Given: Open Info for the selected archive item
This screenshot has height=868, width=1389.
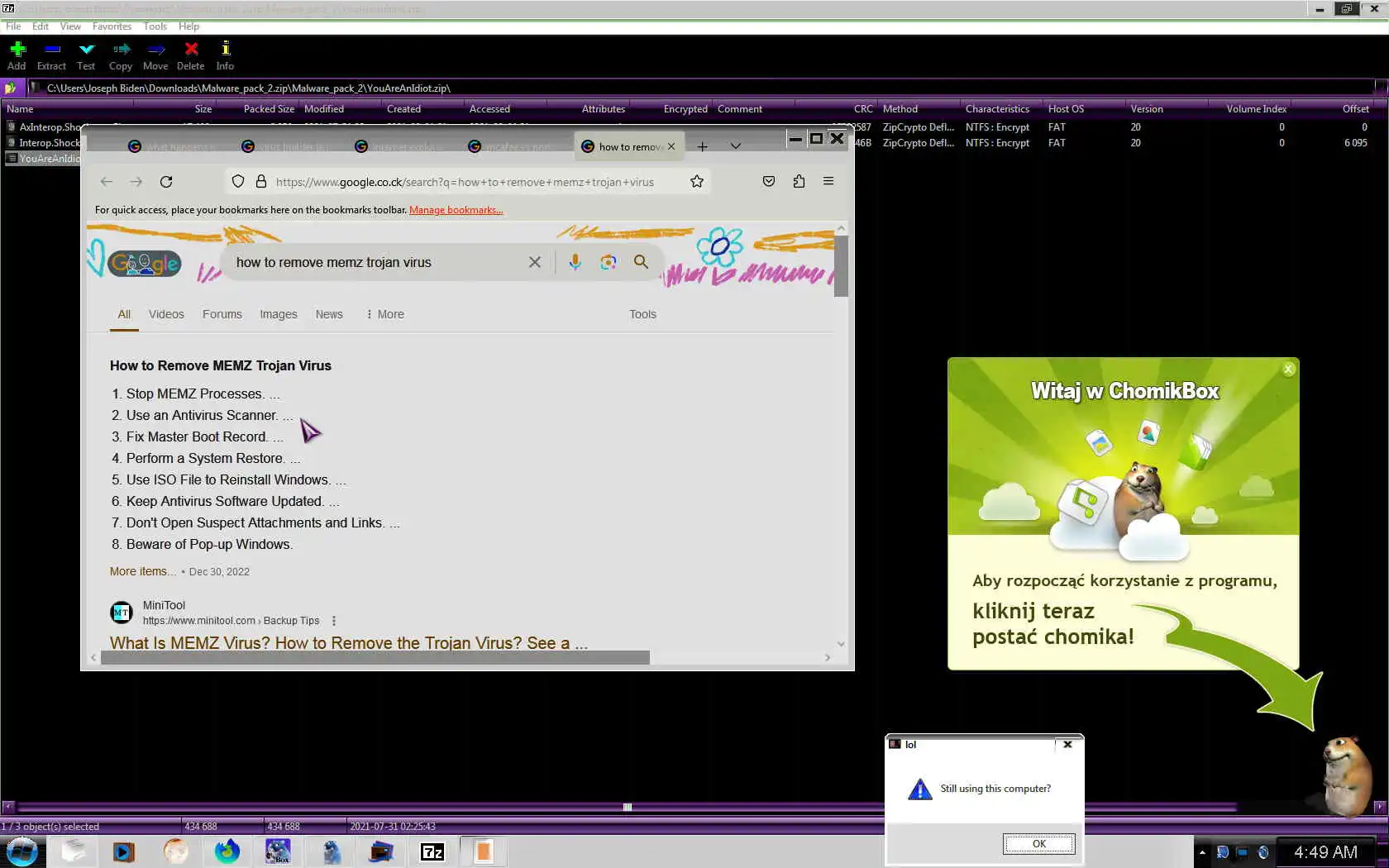Looking at the screenshot, I should coord(225,55).
